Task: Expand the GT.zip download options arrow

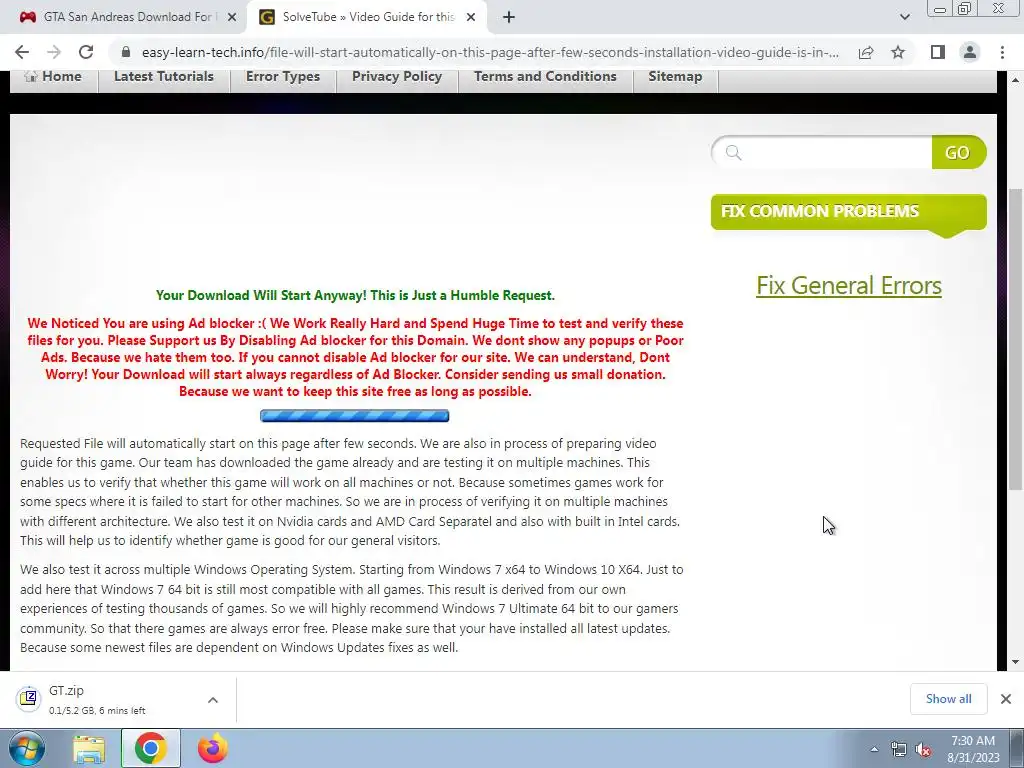Action: point(213,699)
